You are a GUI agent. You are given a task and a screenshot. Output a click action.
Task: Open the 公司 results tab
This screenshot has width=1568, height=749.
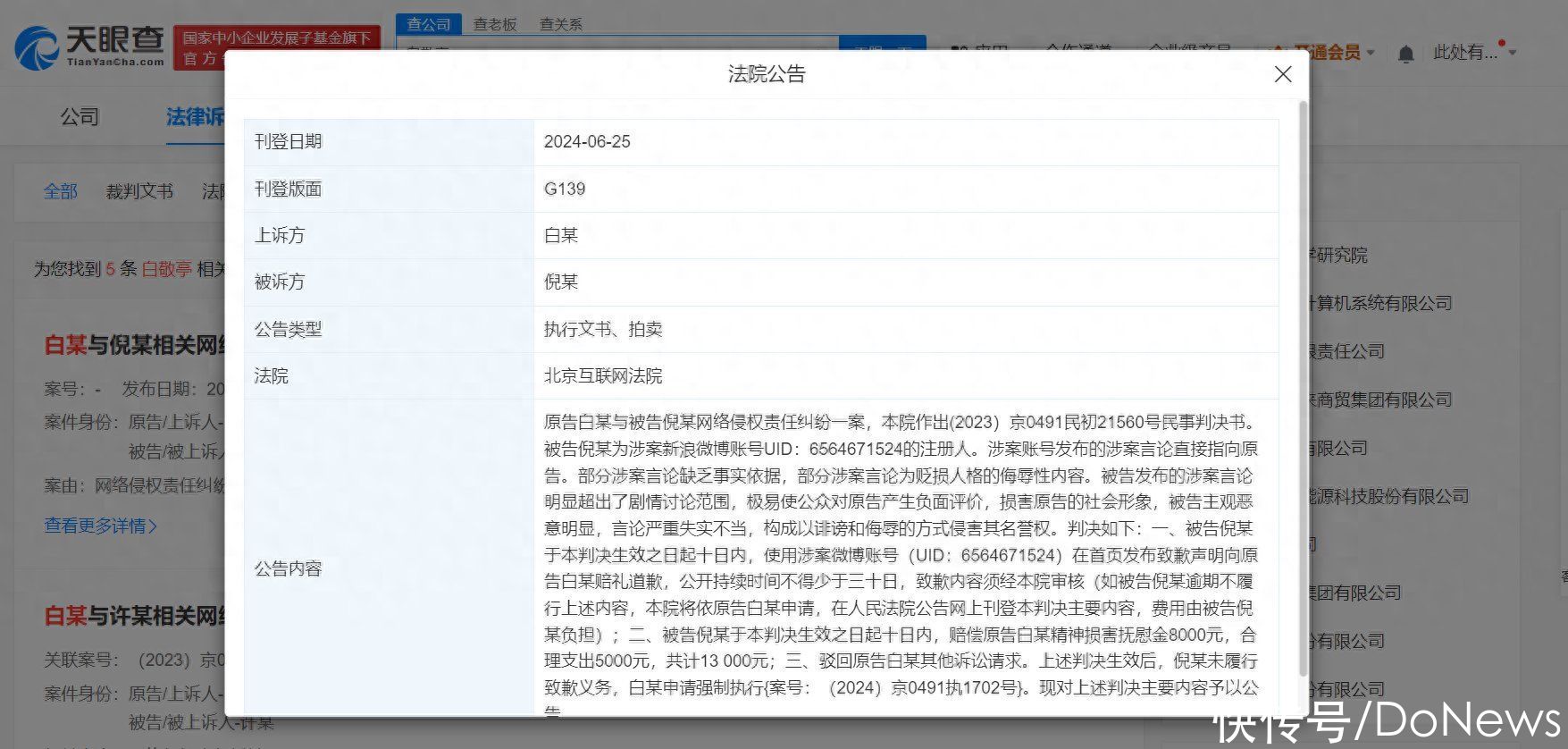pos(80,117)
